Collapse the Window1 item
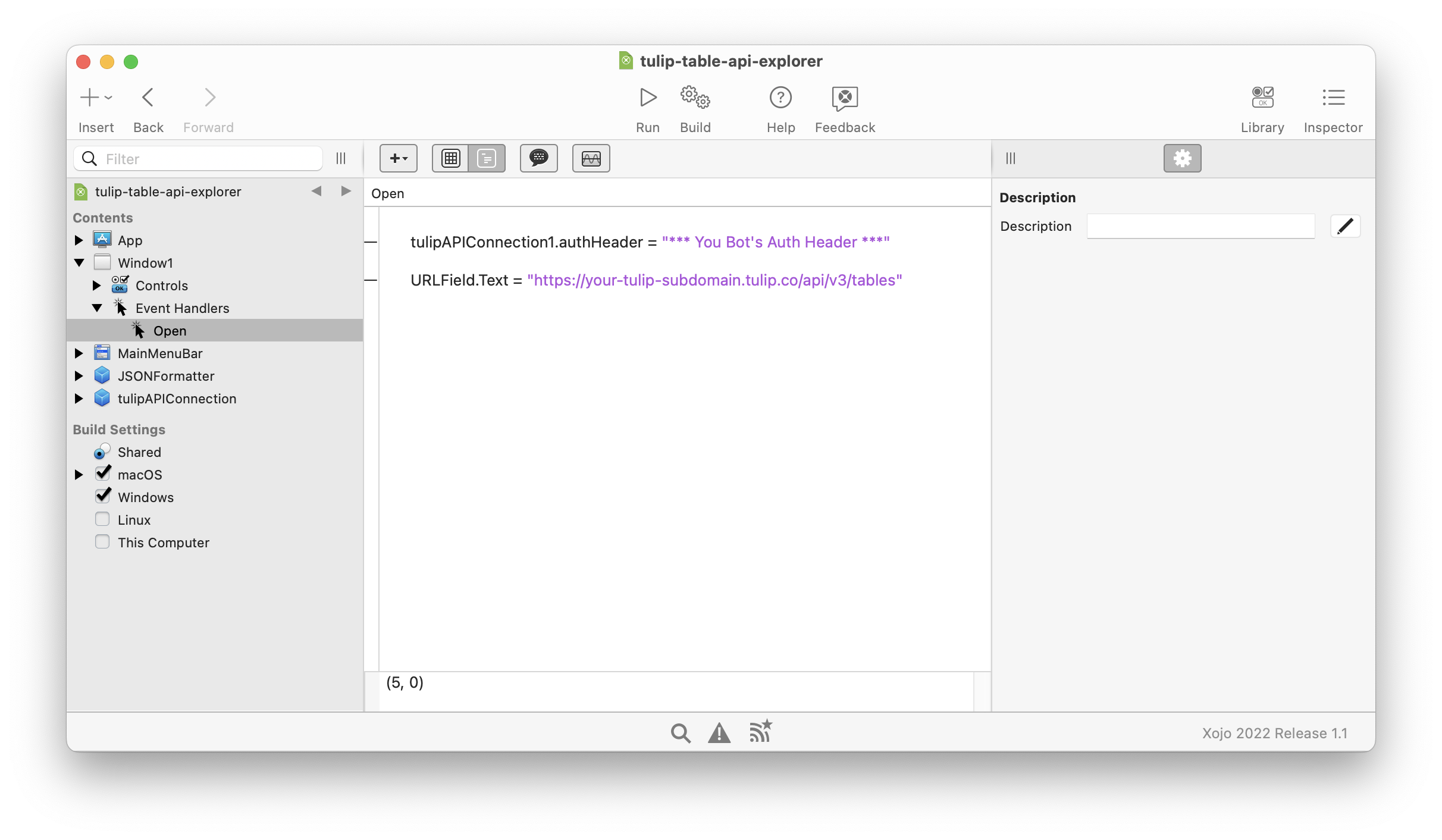 coord(79,263)
